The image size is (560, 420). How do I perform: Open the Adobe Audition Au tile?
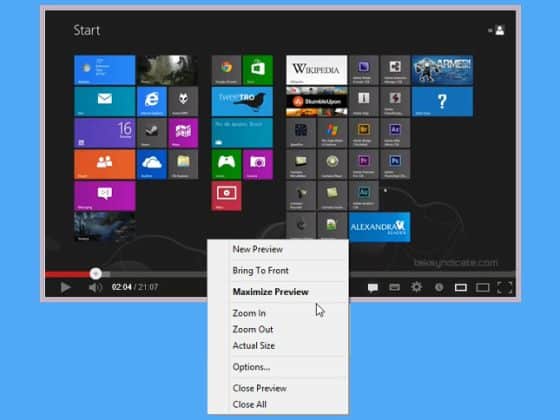click(x=364, y=196)
